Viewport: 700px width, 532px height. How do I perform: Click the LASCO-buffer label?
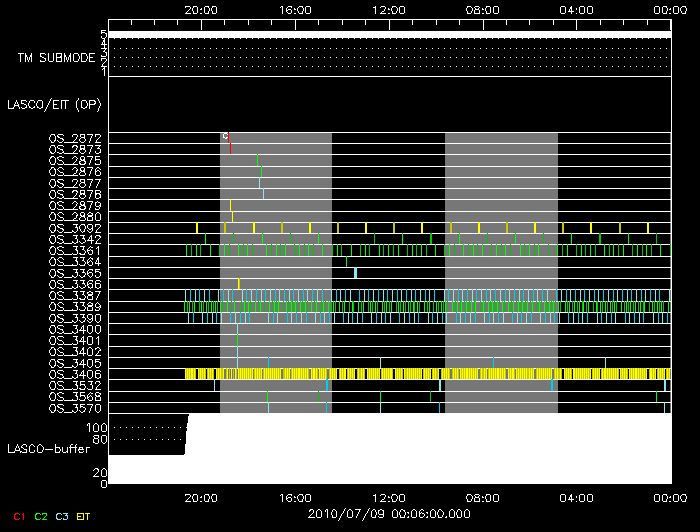[48, 449]
